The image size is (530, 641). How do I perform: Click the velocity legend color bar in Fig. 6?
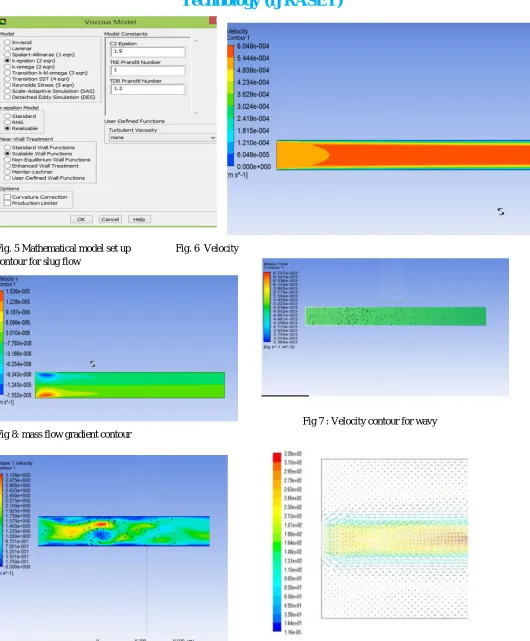pyautogui.click(x=231, y=106)
